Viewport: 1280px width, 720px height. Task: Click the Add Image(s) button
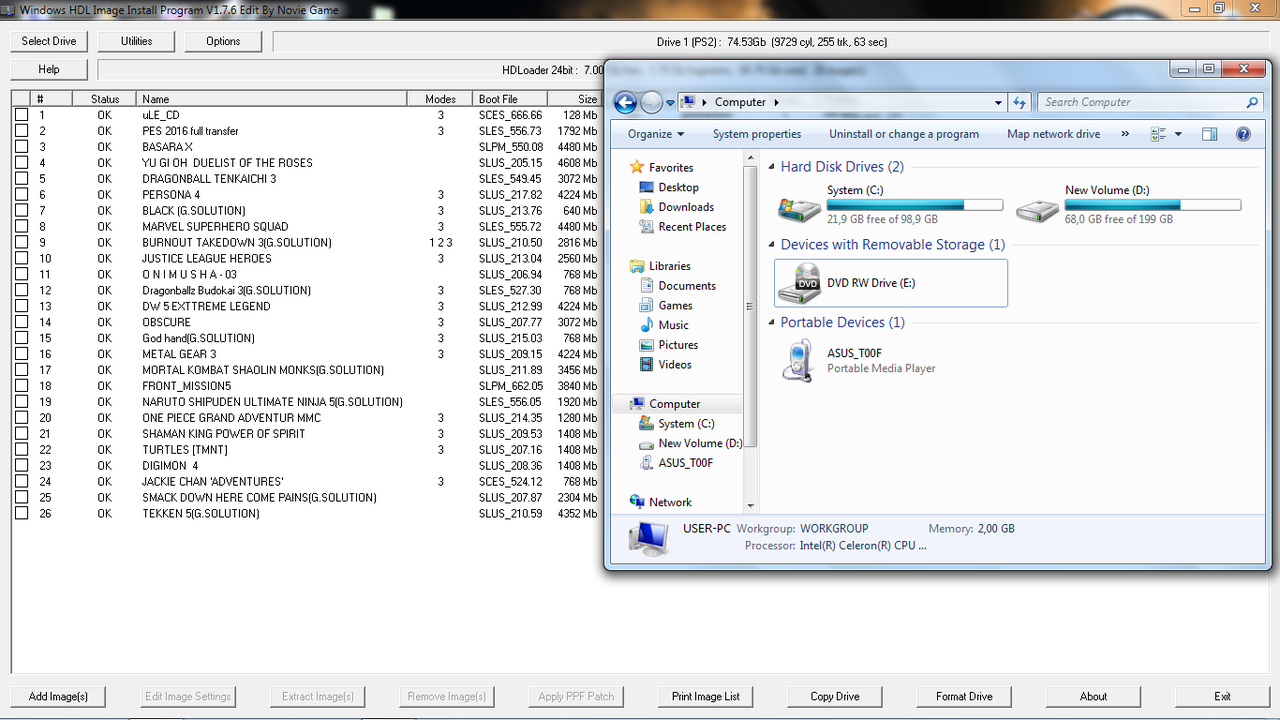click(x=58, y=696)
